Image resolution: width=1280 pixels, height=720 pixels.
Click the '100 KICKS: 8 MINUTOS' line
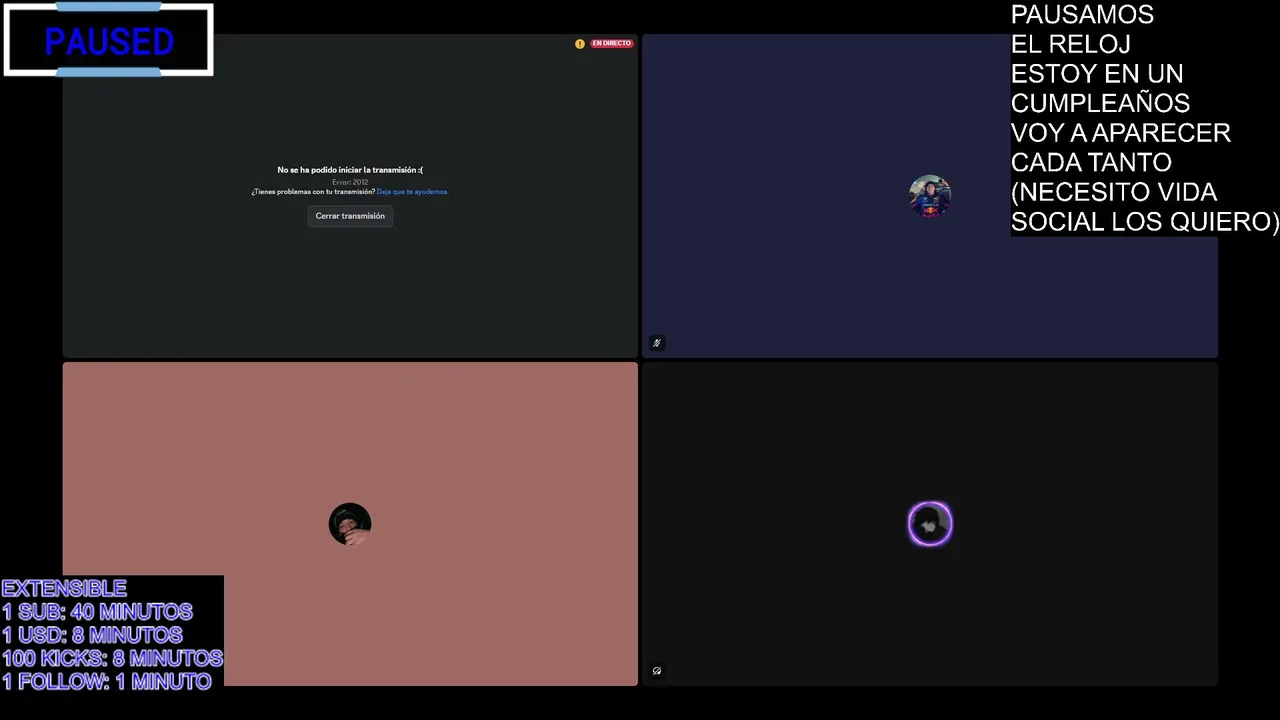pos(112,658)
